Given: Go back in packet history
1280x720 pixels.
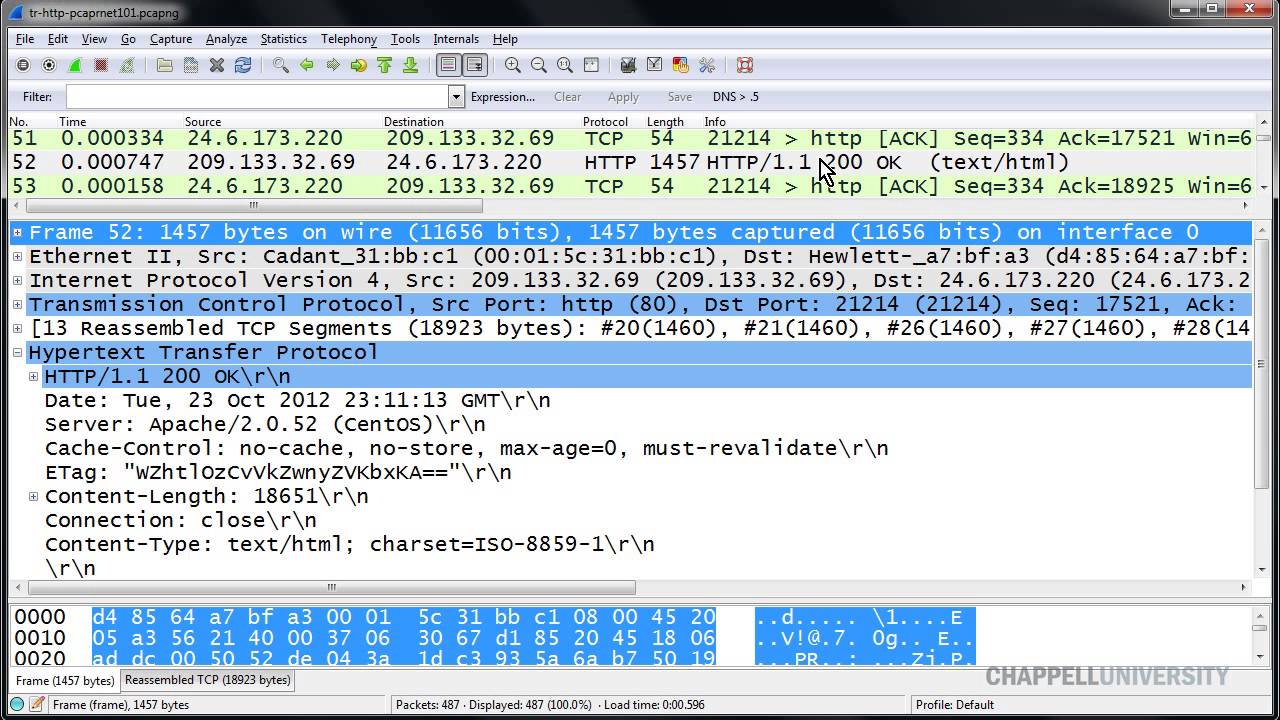Looking at the screenshot, I should click(307, 65).
